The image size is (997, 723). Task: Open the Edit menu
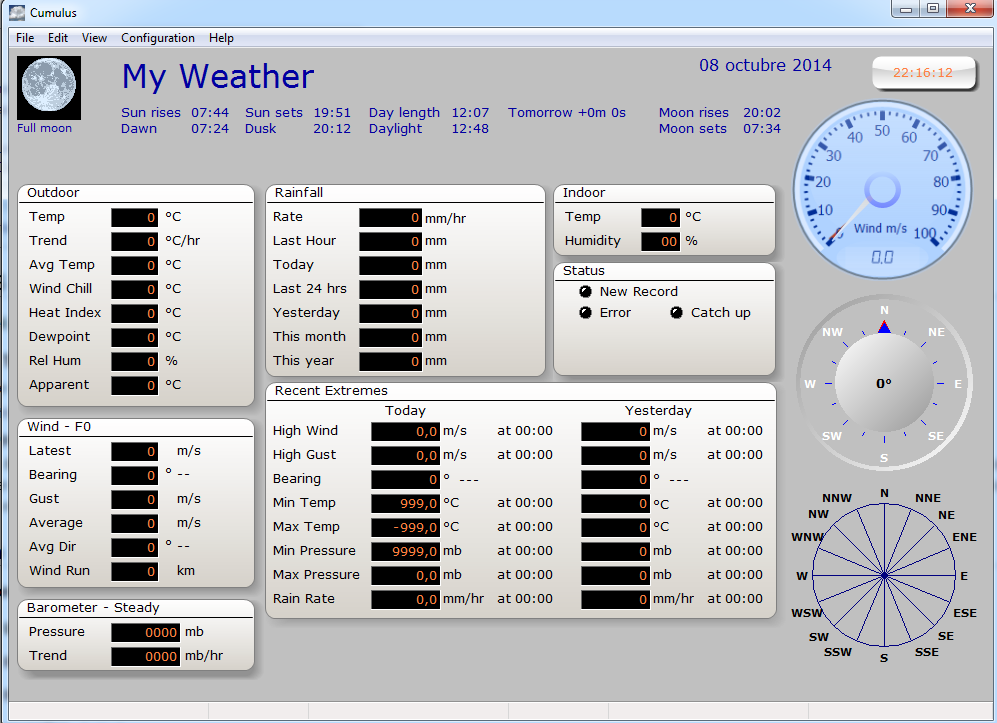pyautogui.click(x=58, y=38)
